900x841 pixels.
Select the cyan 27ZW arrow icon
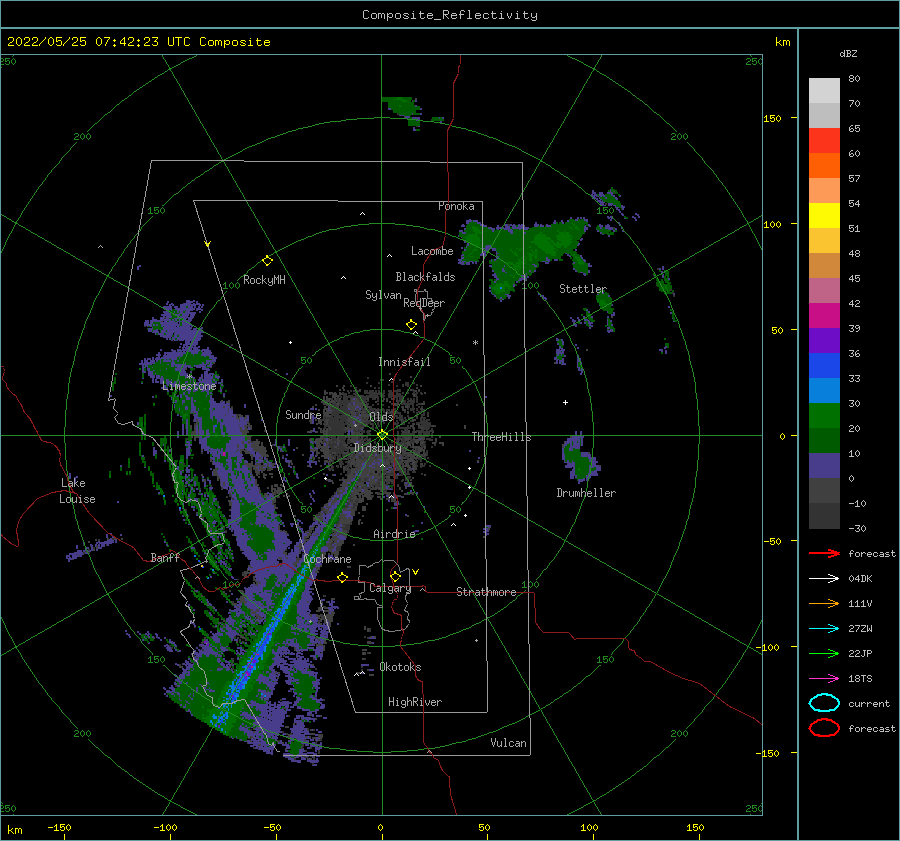point(824,629)
